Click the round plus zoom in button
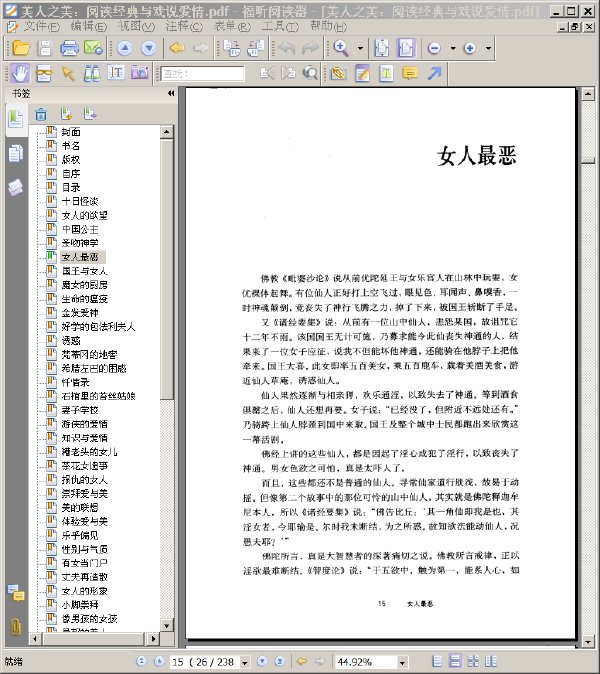 pos(470,48)
